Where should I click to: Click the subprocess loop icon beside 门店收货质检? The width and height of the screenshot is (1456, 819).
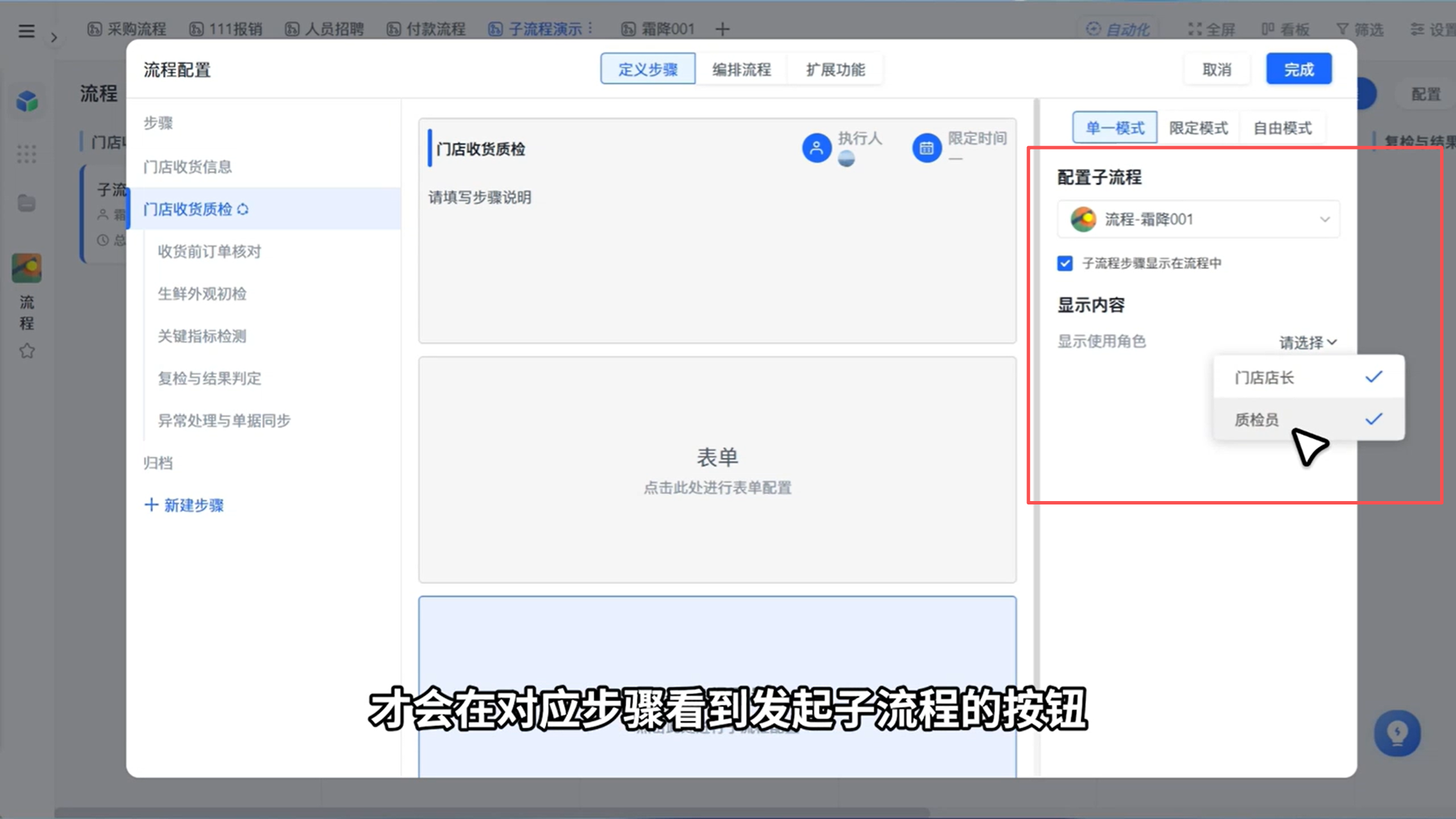tap(243, 209)
